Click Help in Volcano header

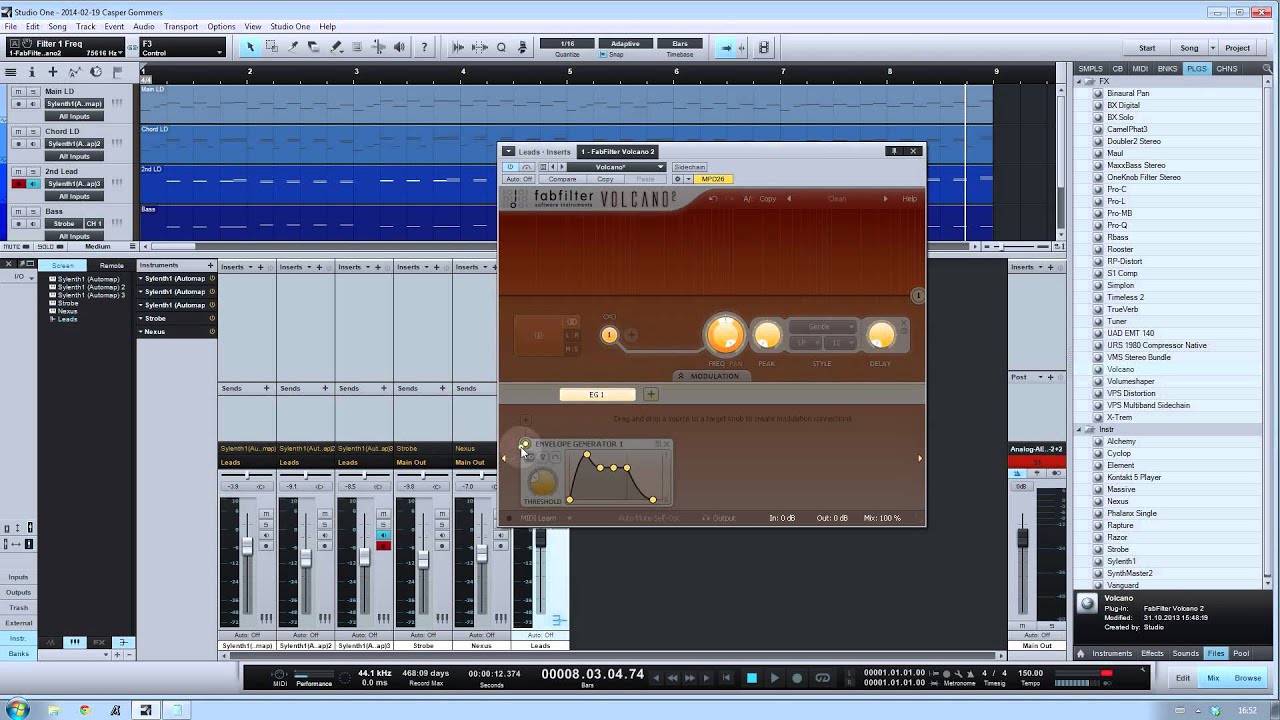coord(909,198)
